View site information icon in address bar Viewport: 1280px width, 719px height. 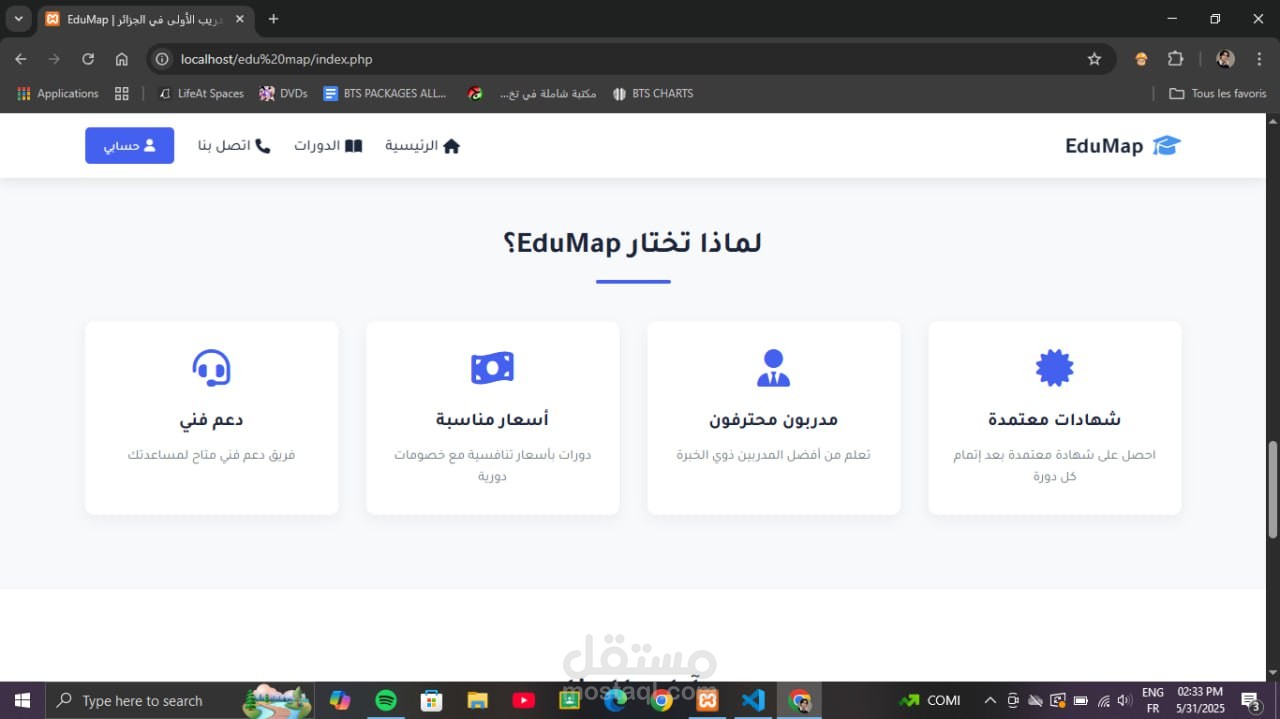(163, 59)
